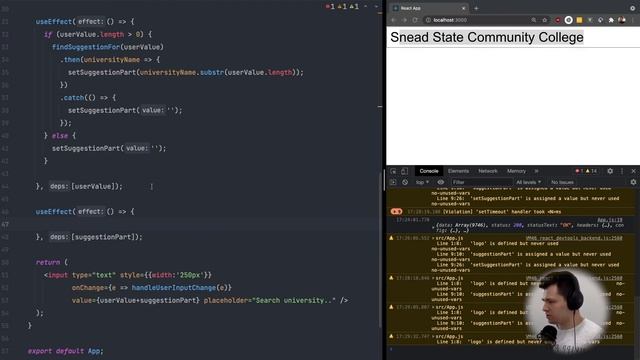Click the zoom magnifier icon in address bar
Viewport: 640px width, 360px height.
(x=533, y=20)
